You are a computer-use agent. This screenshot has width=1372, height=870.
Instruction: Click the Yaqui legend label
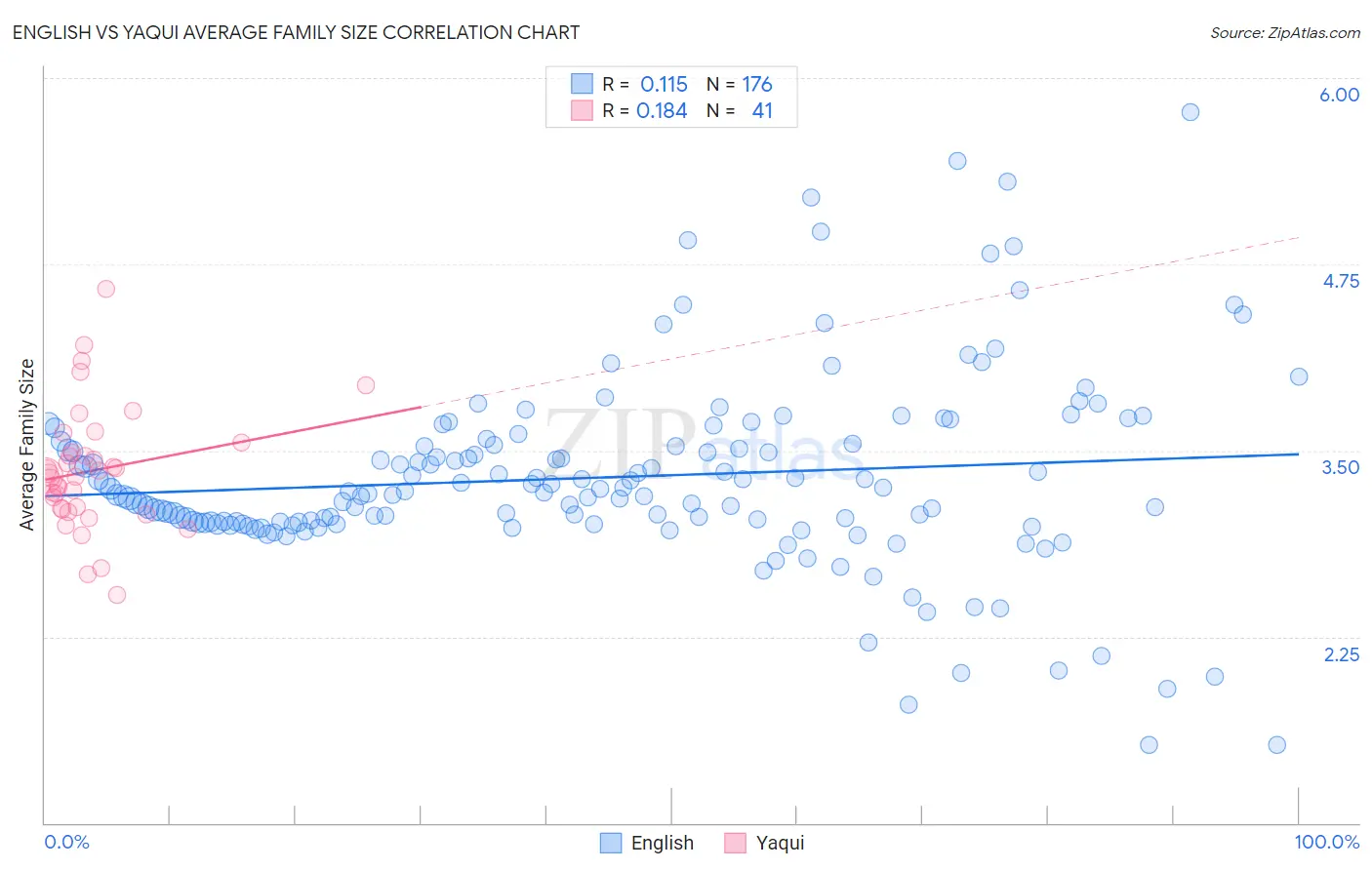(781, 843)
